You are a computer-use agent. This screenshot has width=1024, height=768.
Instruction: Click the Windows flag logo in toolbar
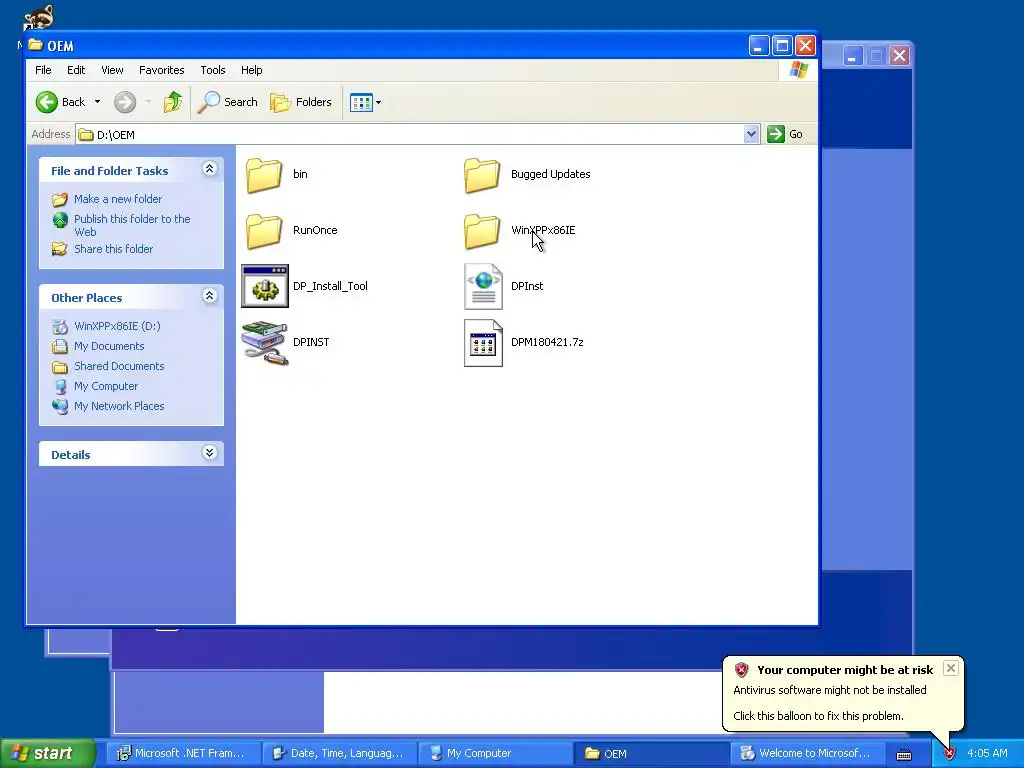[798, 70]
